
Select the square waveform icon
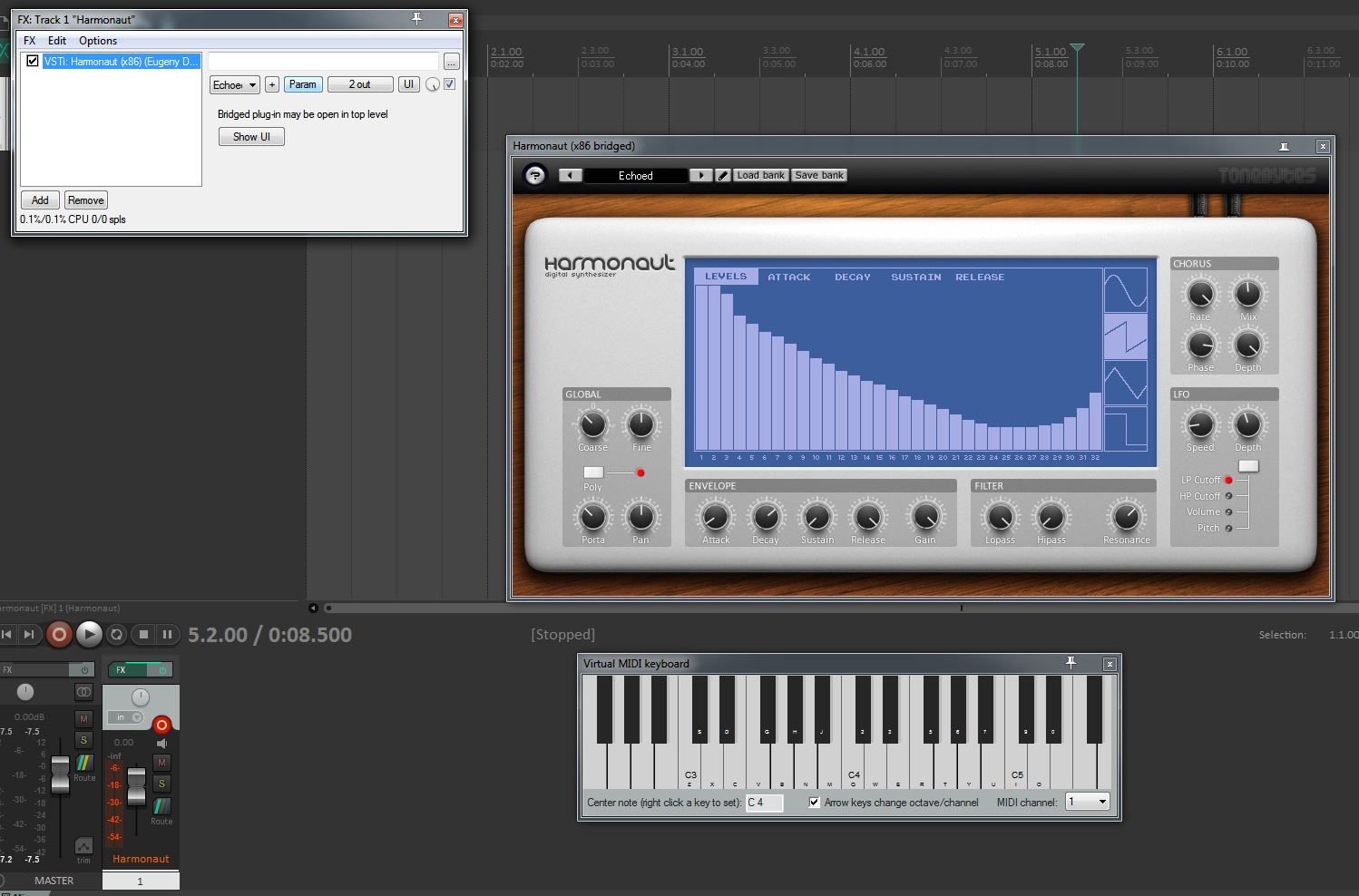pos(1125,428)
